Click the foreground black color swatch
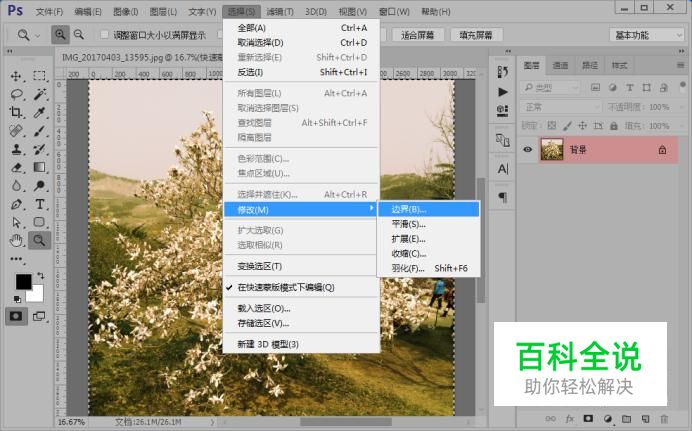 coord(23,281)
